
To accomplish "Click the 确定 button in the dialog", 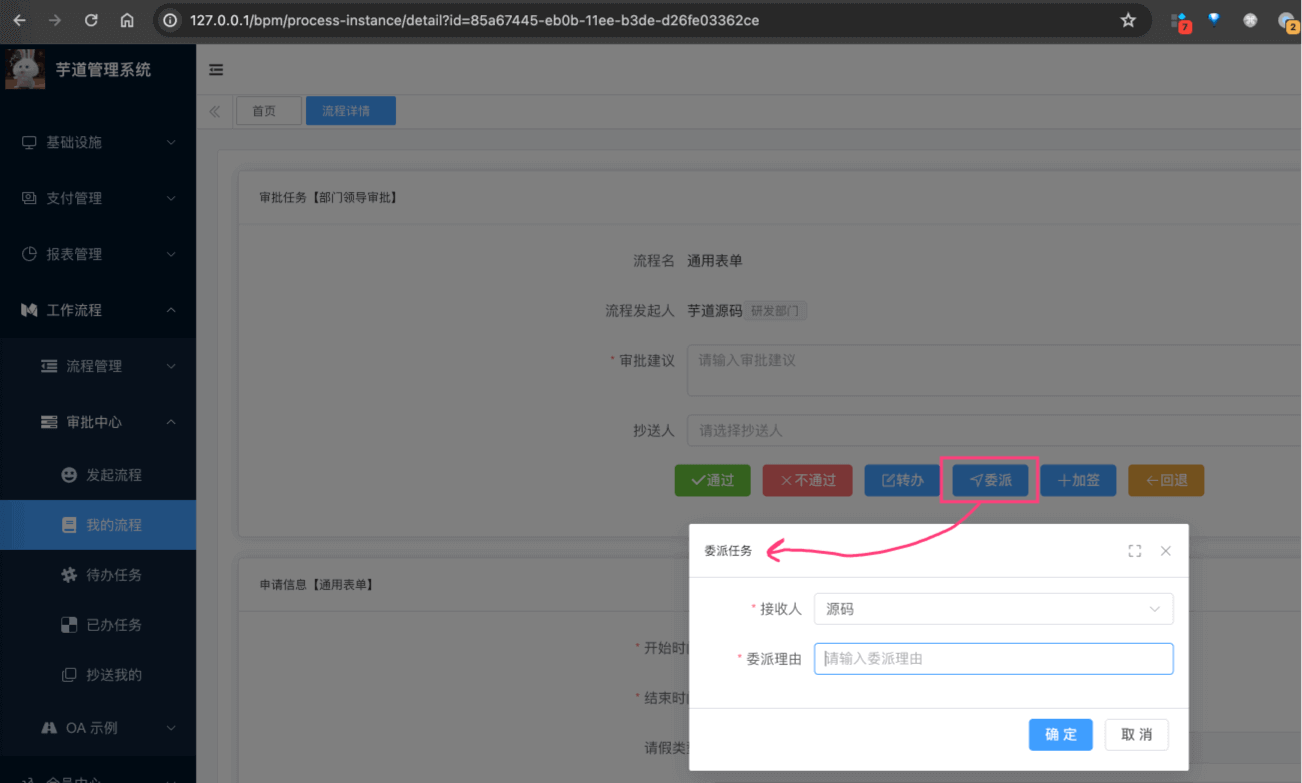I will tap(1060, 735).
